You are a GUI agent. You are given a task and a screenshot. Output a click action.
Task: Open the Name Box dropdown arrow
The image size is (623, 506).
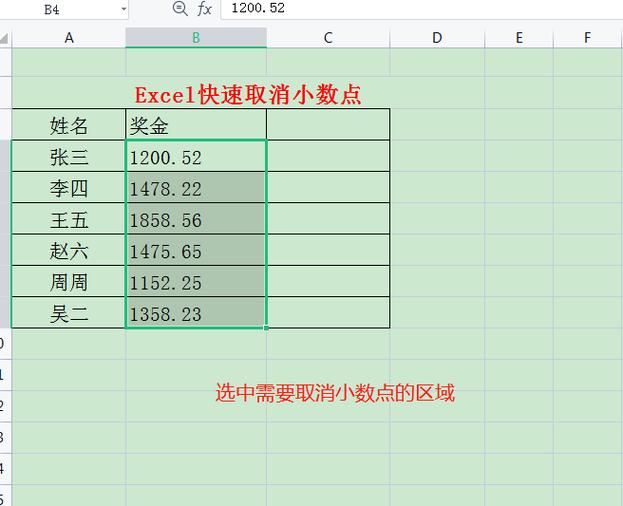click(x=124, y=9)
